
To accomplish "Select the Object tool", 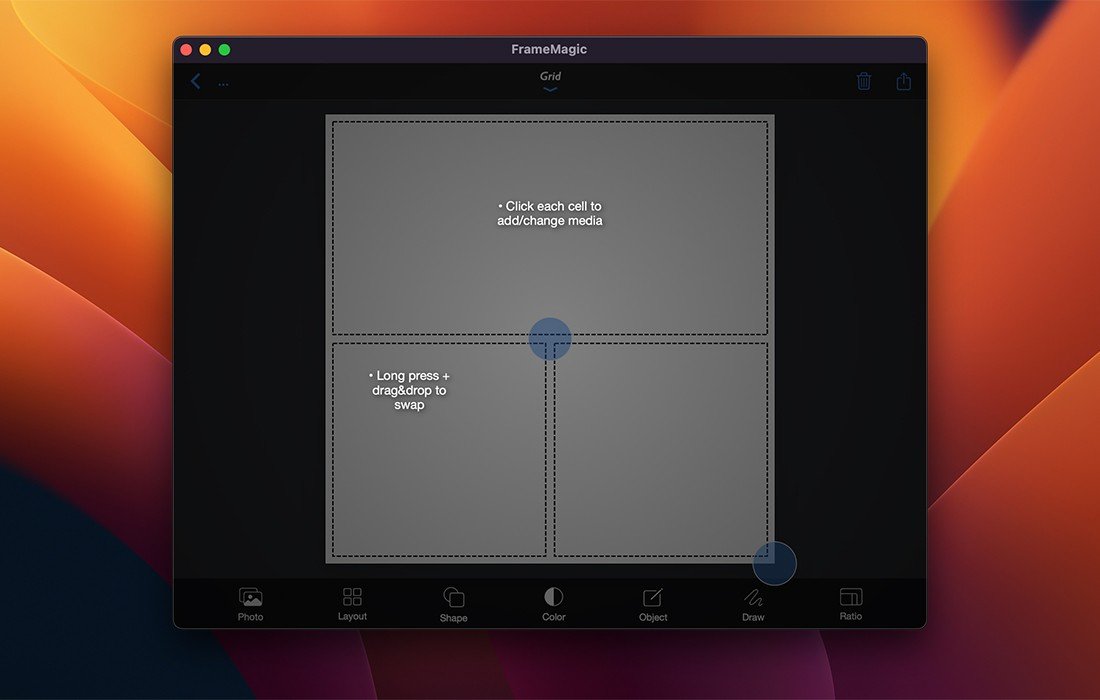I will click(x=653, y=603).
